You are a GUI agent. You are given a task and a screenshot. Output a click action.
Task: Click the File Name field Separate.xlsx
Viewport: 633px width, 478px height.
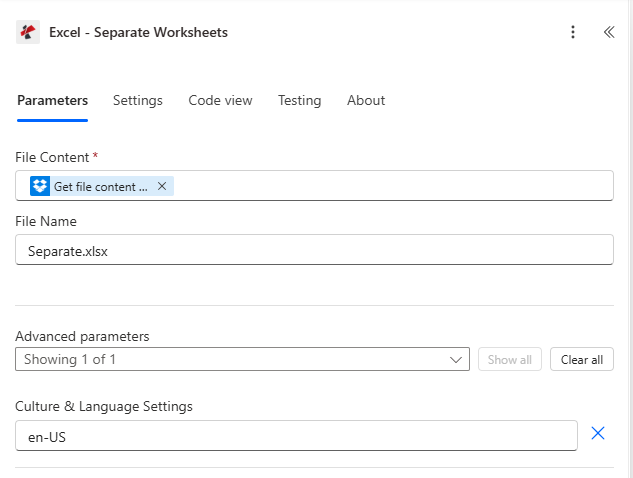click(x=314, y=250)
